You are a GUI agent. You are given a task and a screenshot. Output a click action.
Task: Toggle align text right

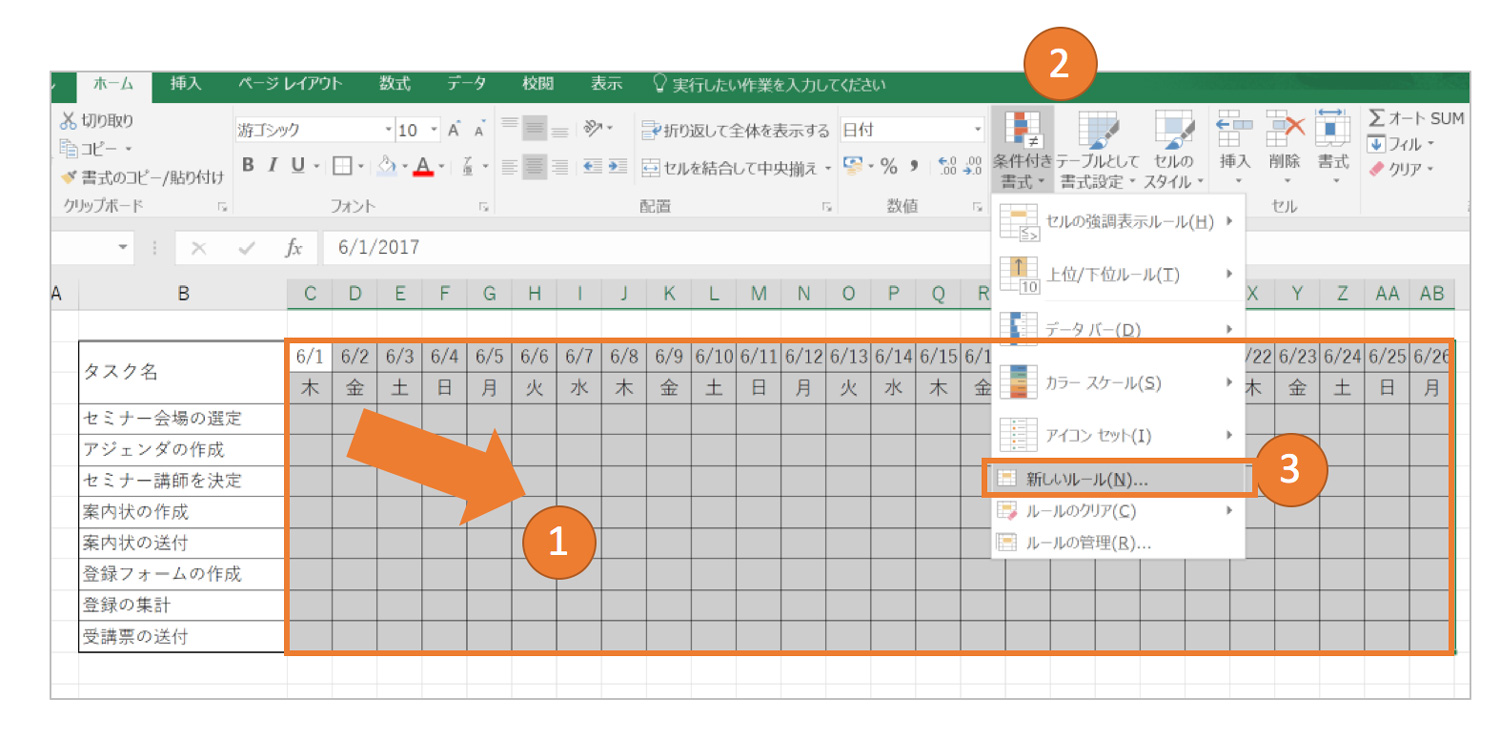560,167
